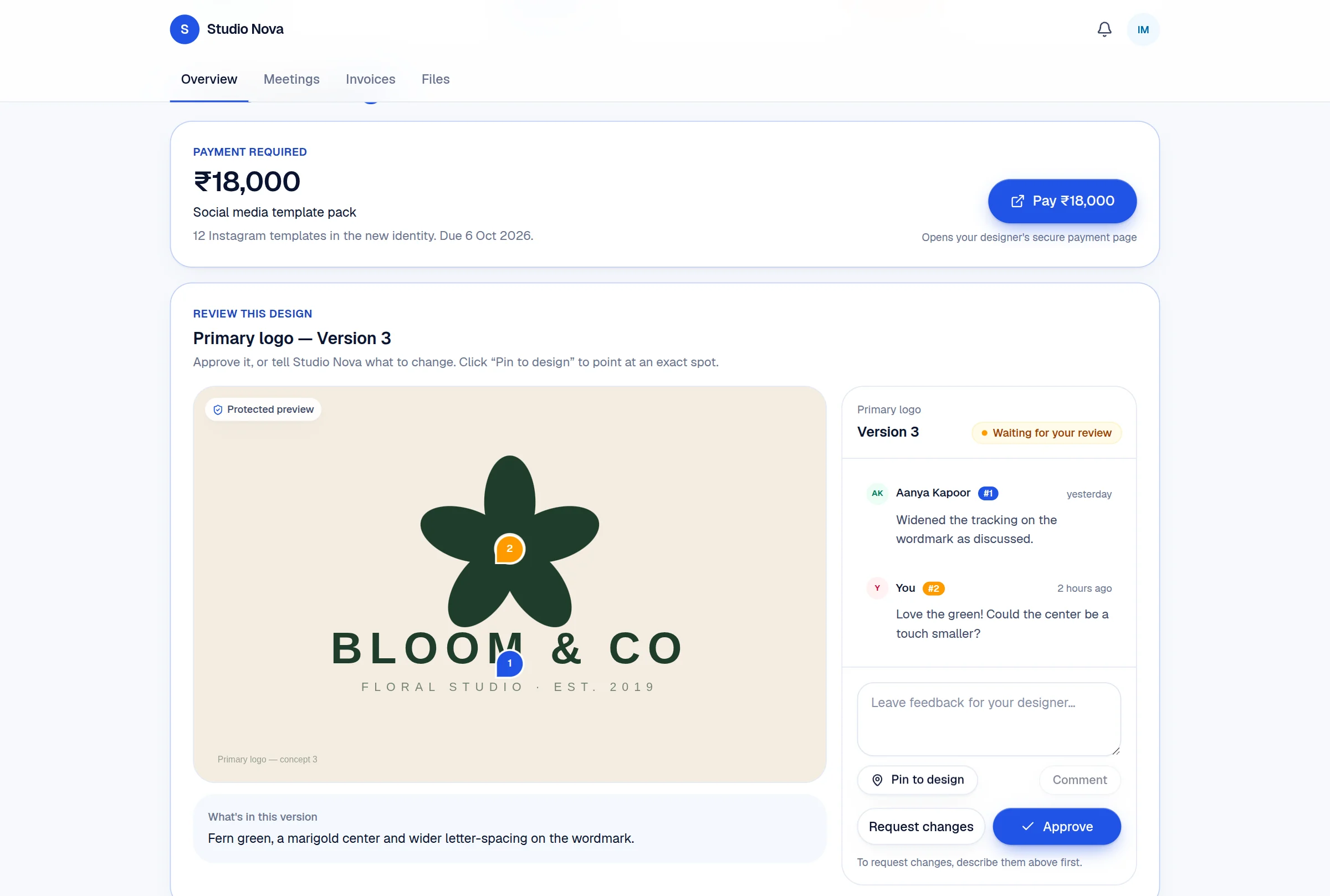This screenshot has width=1330, height=896.
Task: Click the Y avatar beside You
Action: pyautogui.click(x=877, y=588)
